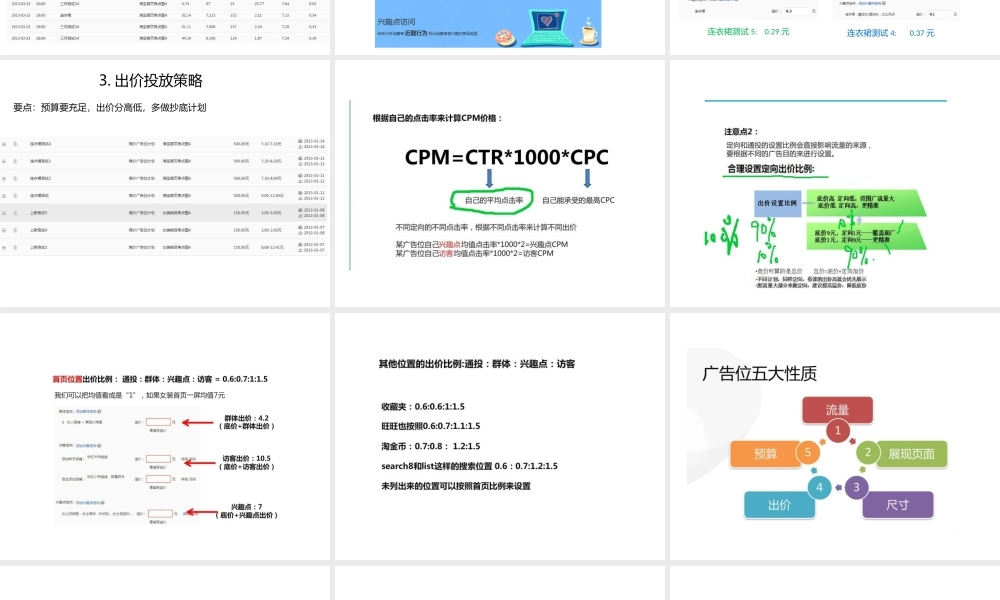This screenshot has height=600, width=1000.
Task: Click the donut icon beside the laptop
Action: 504,36
